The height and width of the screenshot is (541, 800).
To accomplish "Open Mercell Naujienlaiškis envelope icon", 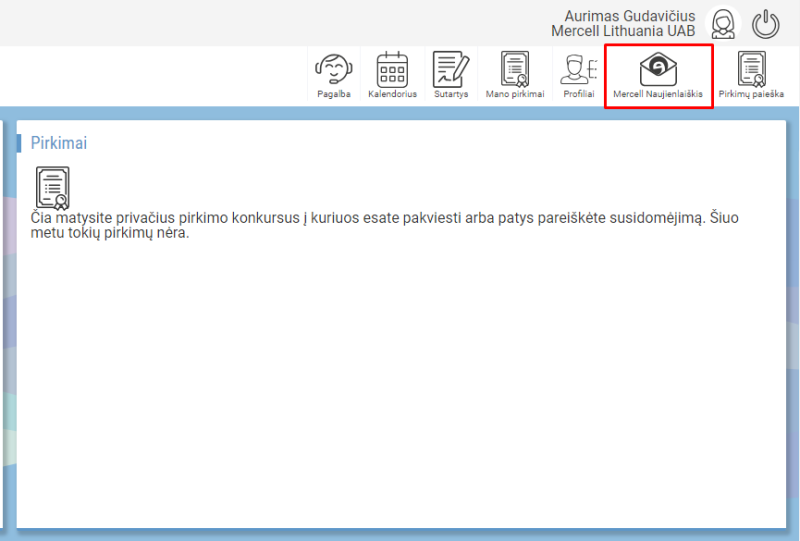I will [x=658, y=69].
